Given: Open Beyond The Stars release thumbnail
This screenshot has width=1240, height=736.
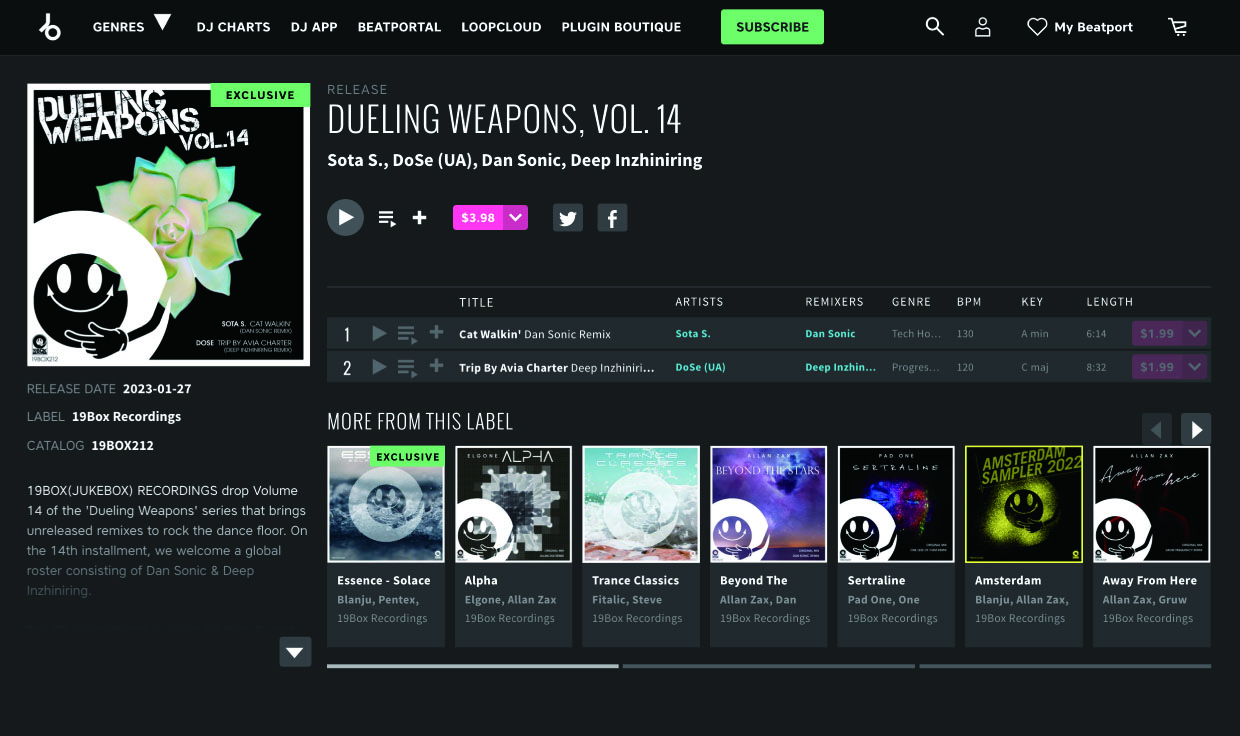Looking at the screenshot, I should coord(768,504).
